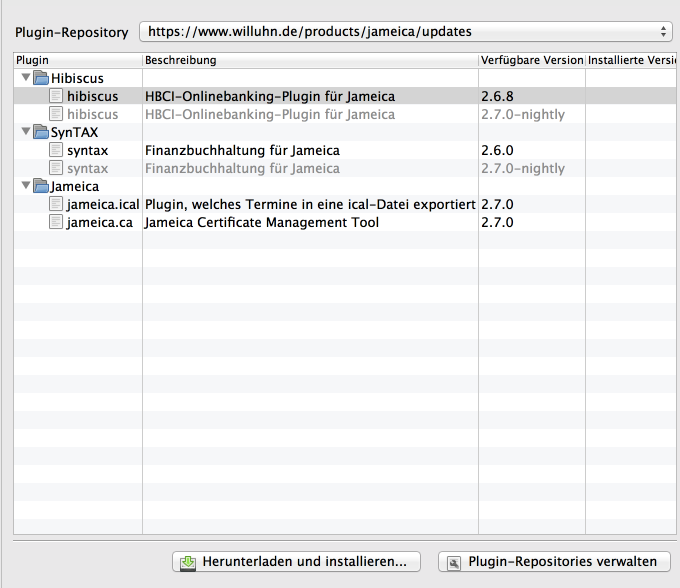Click the hibiscus 2.6.8 plugin document icon
The height and width of the screenshot is (588, 680).
pyautogui.click(x=57, y=97)
